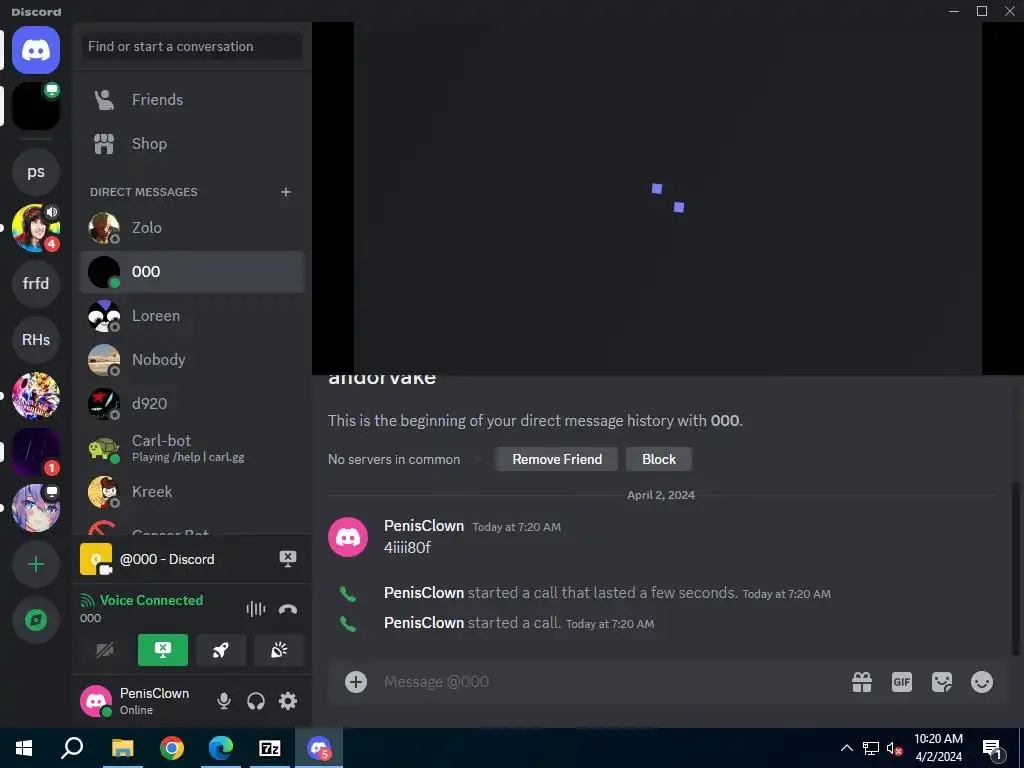Open the 'RHs' server
This screenshot has width=1024, height=768.
click(x=36, y=340)
